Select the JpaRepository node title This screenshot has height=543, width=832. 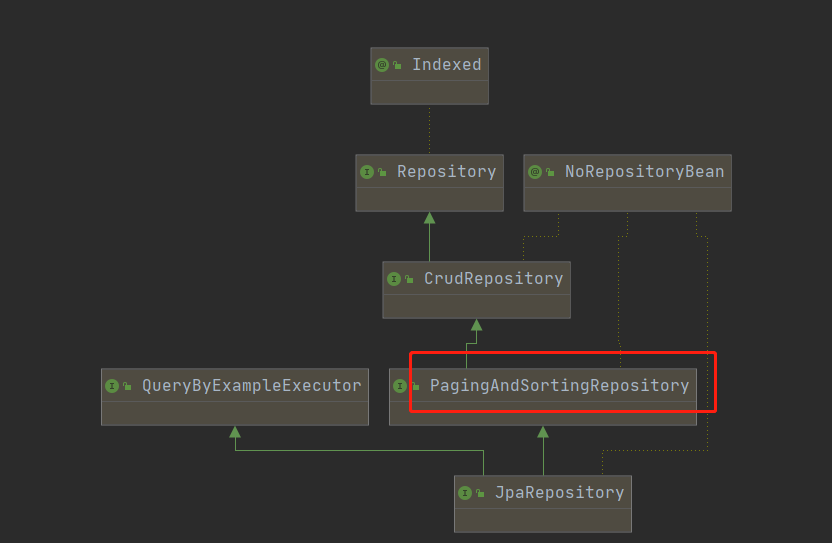point(560,493)
